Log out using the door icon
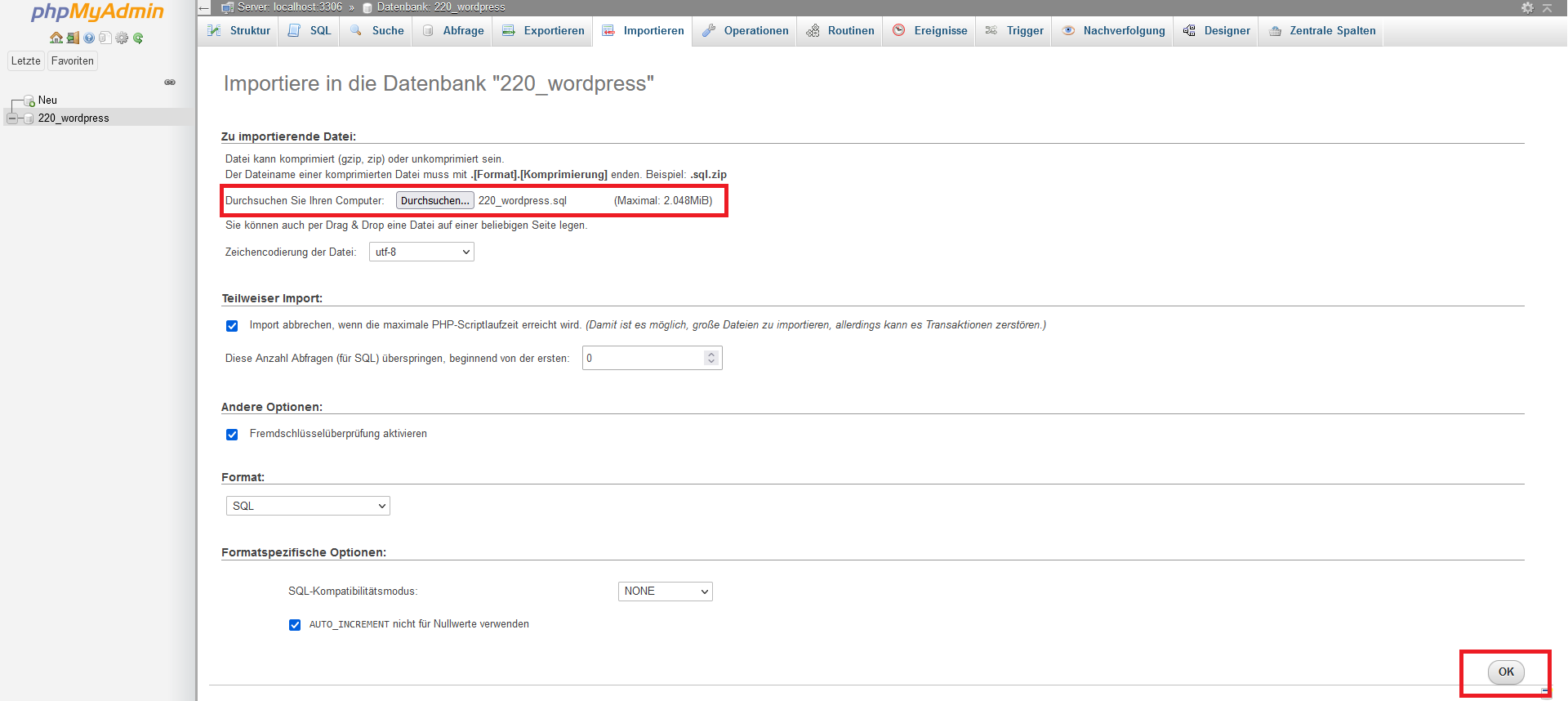The width and height of the screenshot is (1568, 701). pyautogui.click(x=73, y=38)
